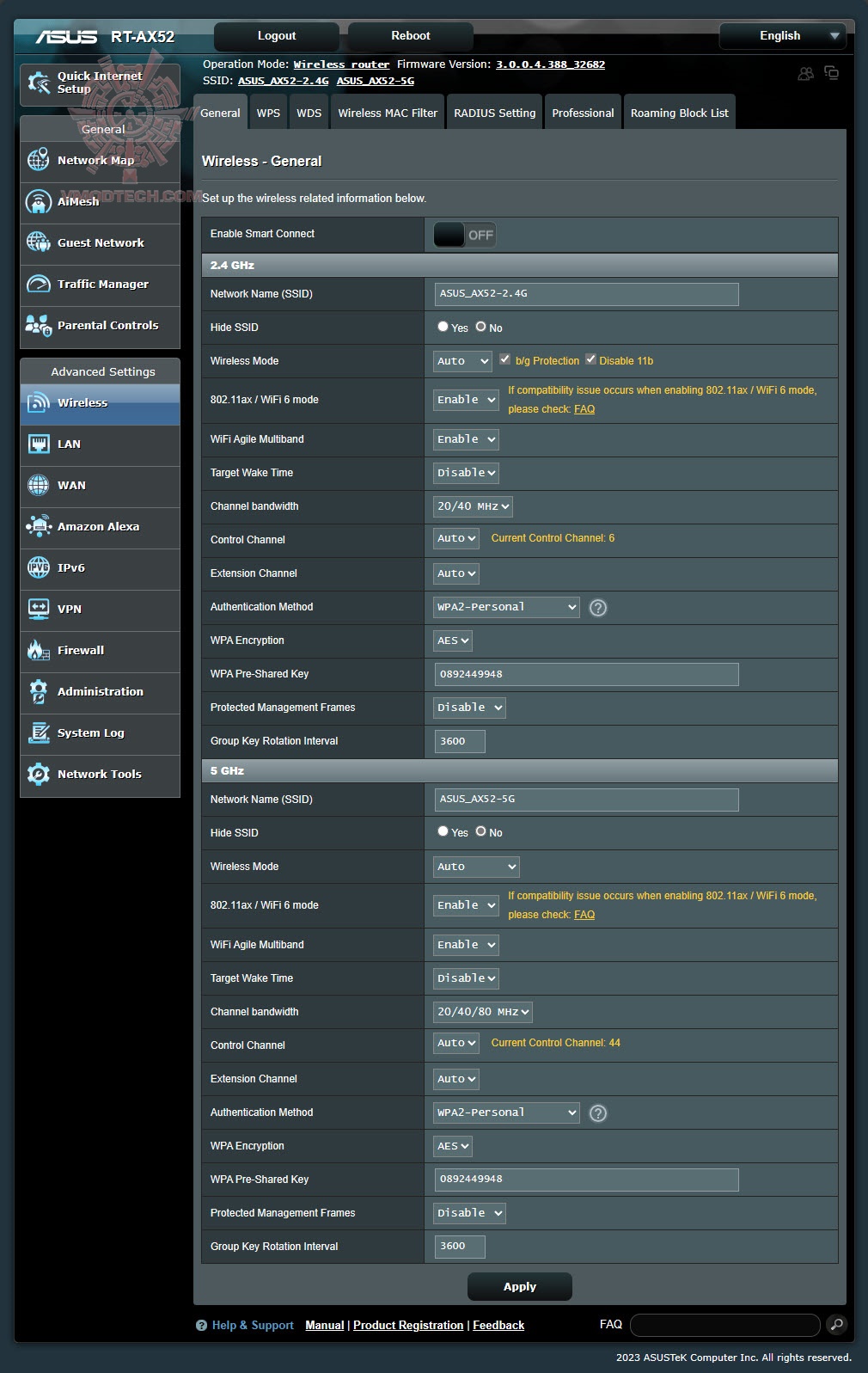Click the Firewall flame icon
The image size is (868, 1373).
pyautogui.click(x=39, y=651)
